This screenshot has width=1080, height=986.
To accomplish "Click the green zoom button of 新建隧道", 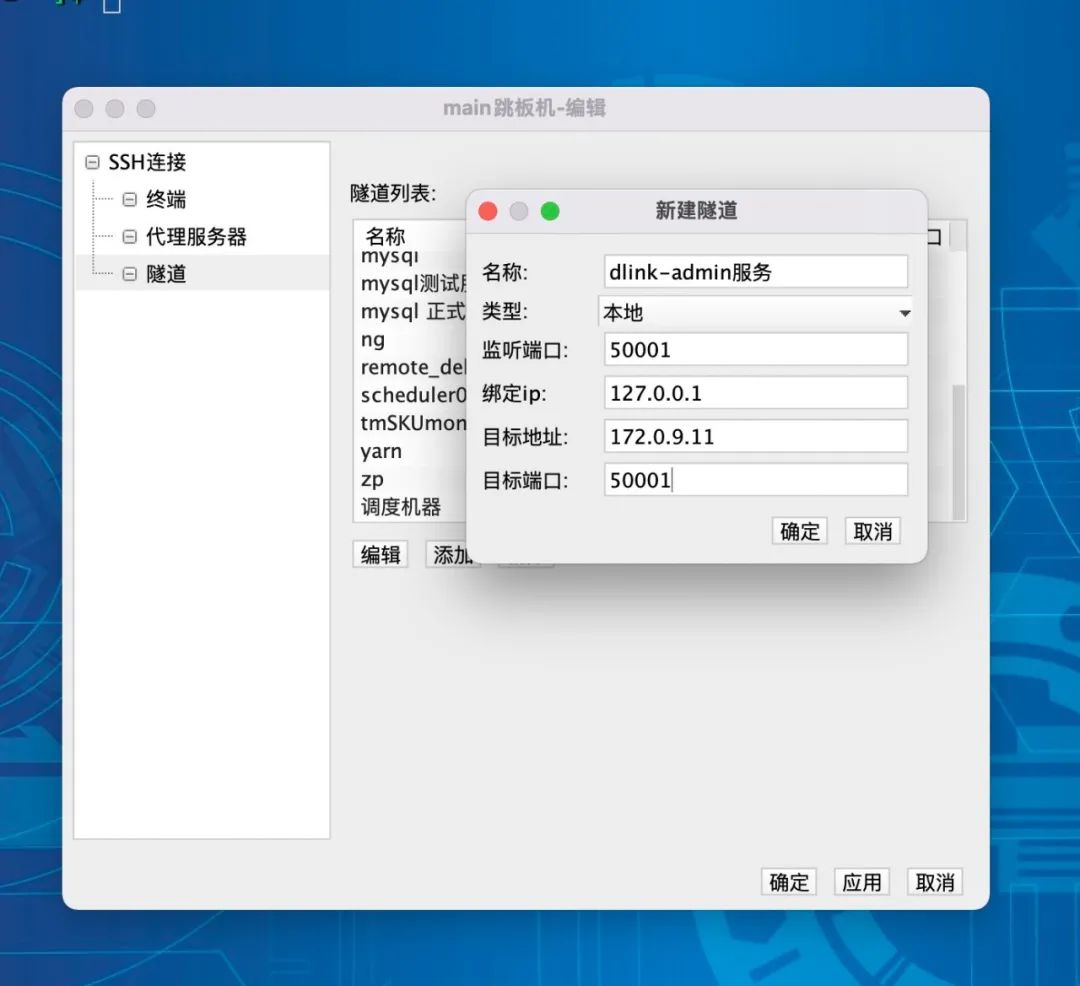I will coord(550,211).
